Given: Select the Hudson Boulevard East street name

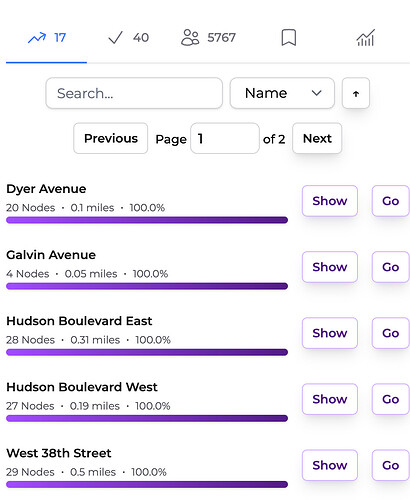Looking at the screenshot, I should [79, 321].
